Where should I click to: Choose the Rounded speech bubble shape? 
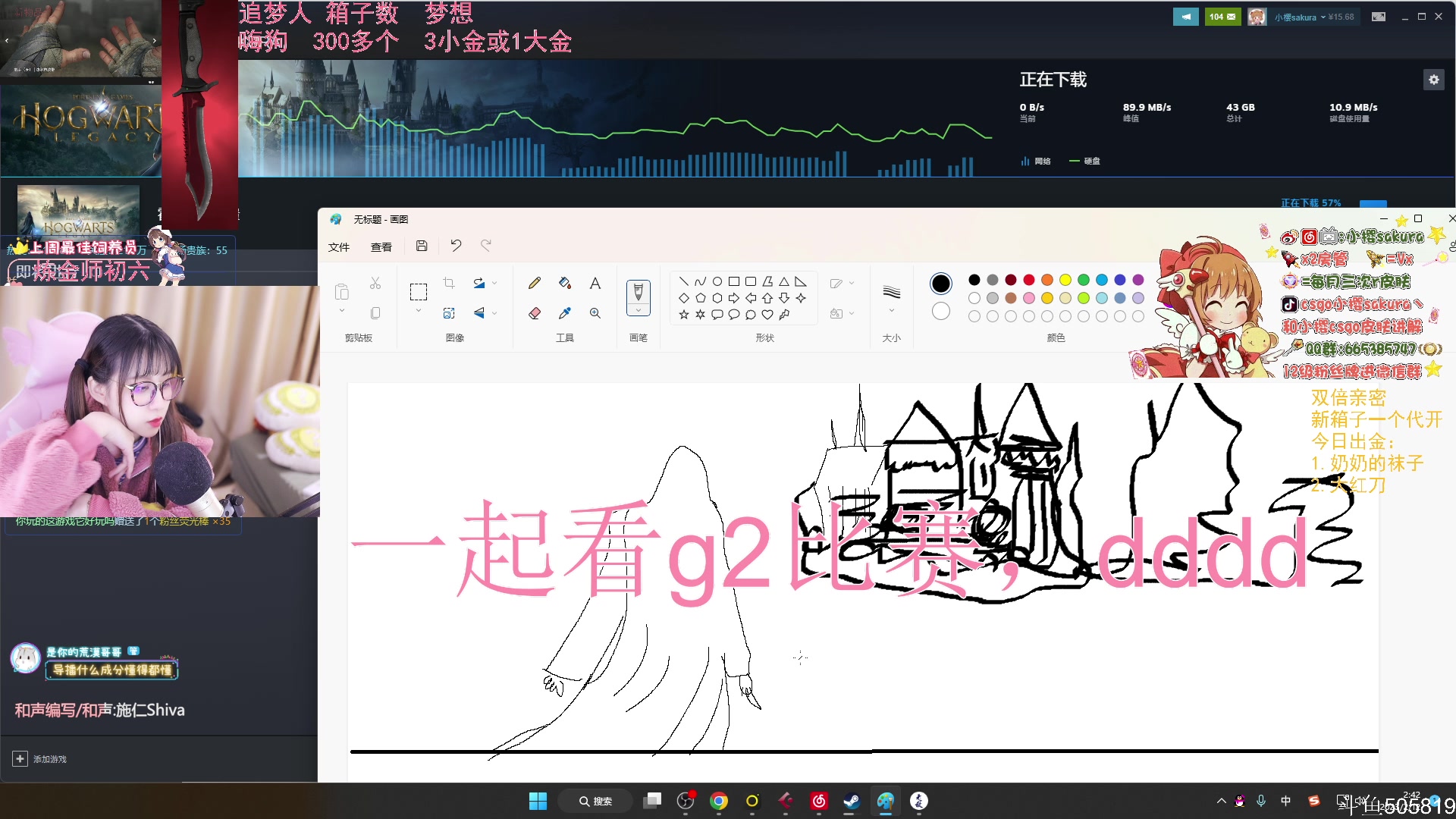717,315
